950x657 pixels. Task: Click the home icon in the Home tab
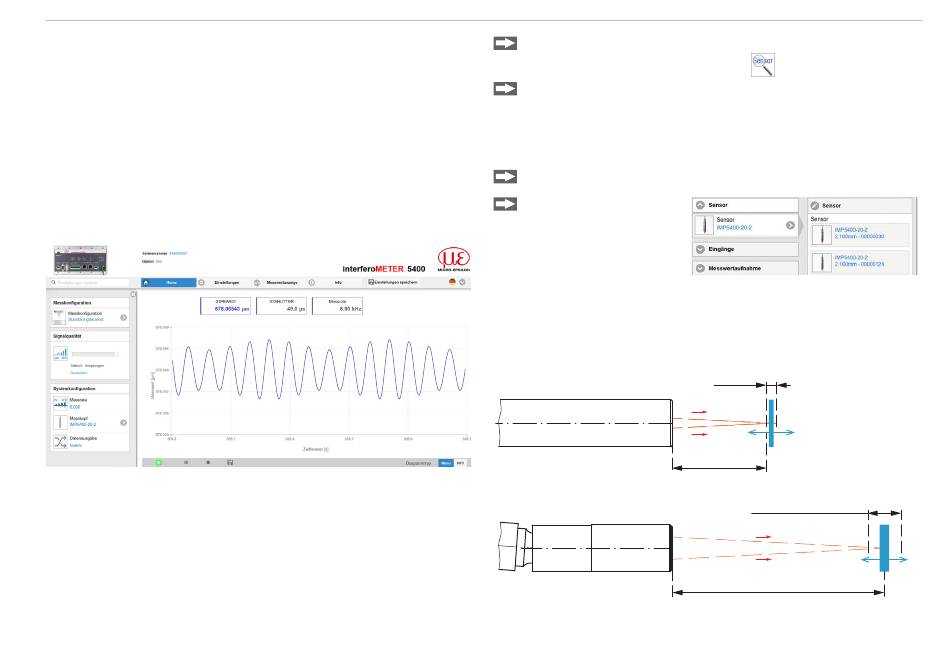point(145,282)
